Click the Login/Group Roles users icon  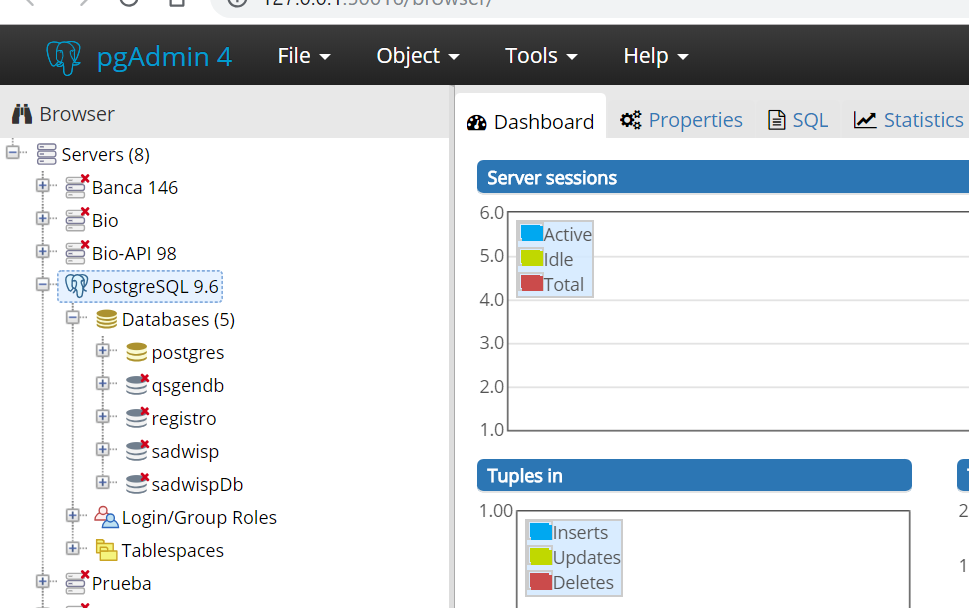tap(106, 517)
